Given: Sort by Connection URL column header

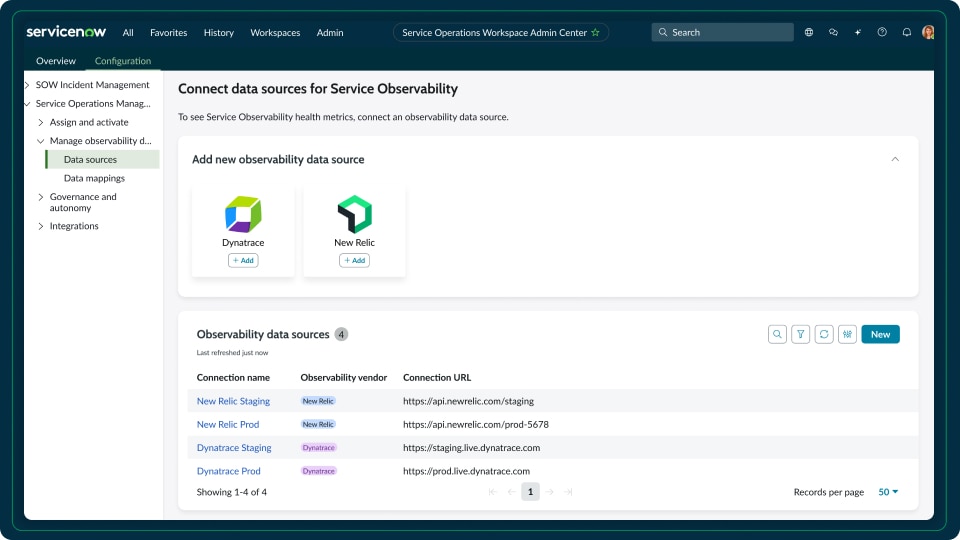Looking at the screenshot, I should [x=437, y=377].
